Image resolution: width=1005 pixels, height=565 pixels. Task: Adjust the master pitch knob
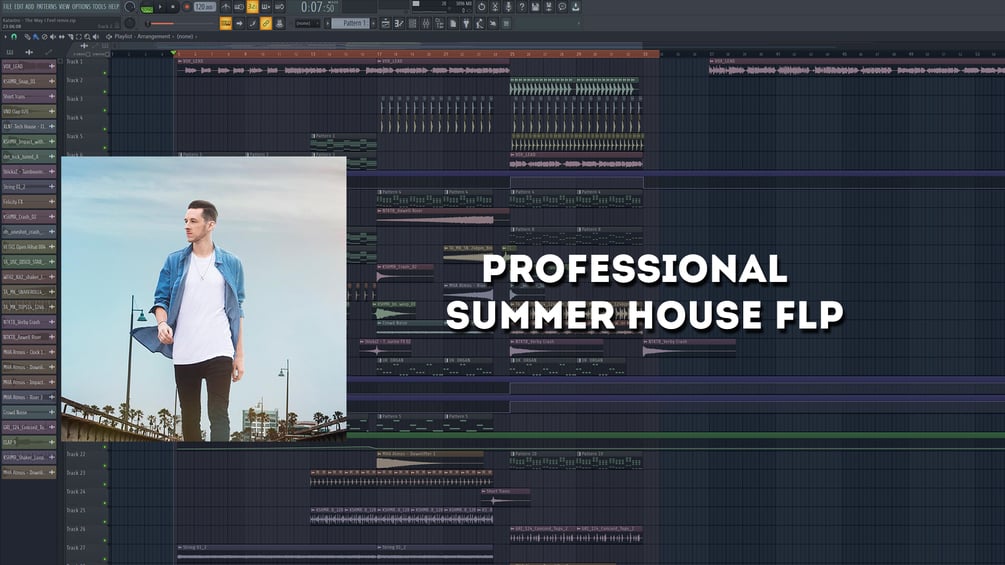(129, 23)
